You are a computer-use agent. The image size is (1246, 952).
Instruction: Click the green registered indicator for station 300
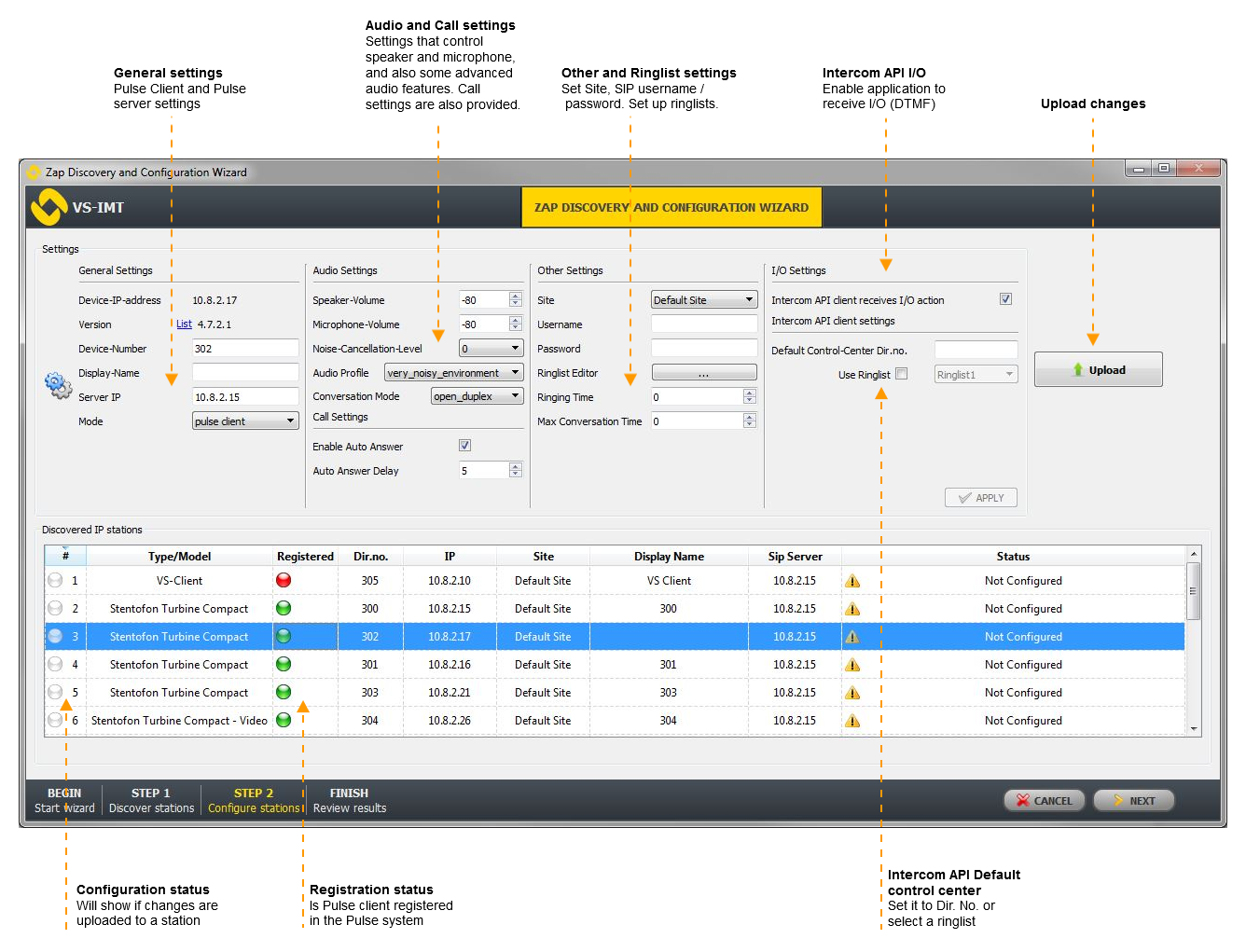click(x=284, y=608)
